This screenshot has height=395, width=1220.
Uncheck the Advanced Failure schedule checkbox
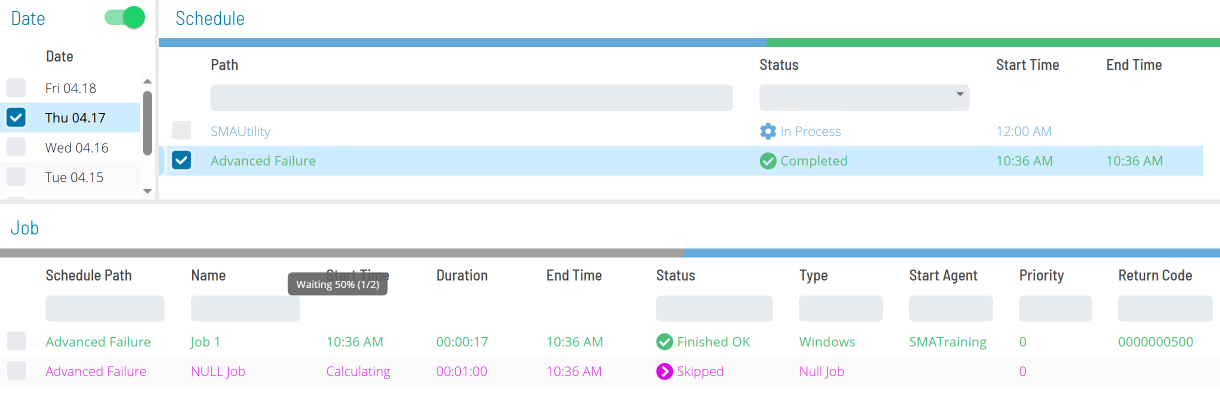(x=181, y=161)
